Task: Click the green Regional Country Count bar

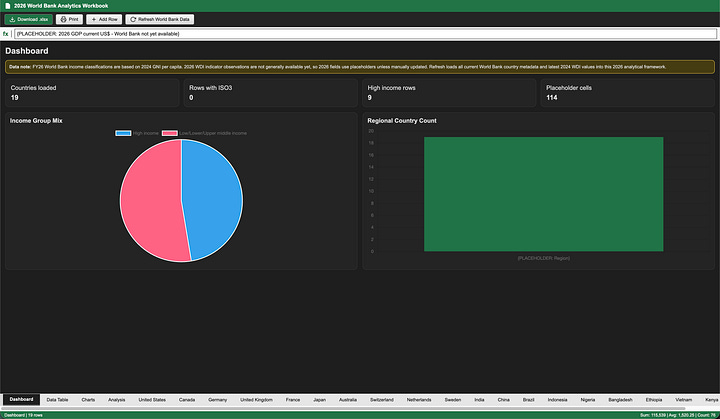Action: click(543, 194)
